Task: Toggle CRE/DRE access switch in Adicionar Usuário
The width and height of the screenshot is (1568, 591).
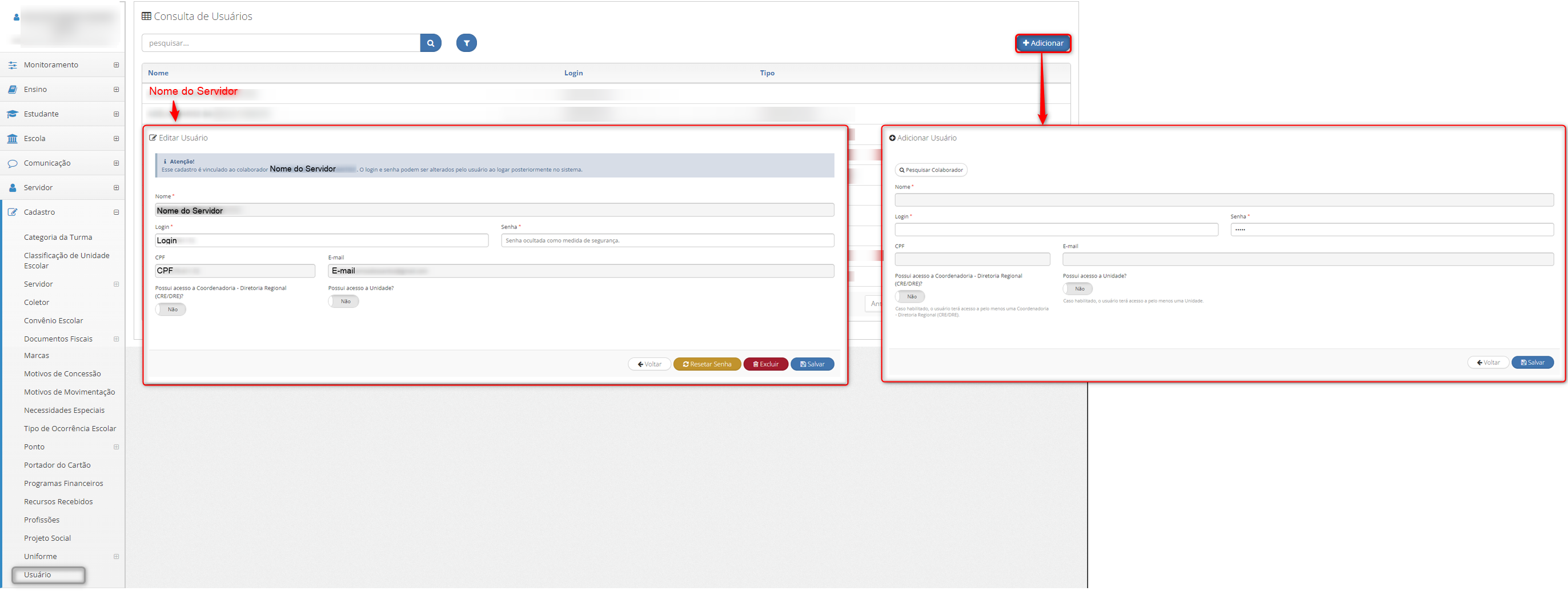Action: point(910,297)
